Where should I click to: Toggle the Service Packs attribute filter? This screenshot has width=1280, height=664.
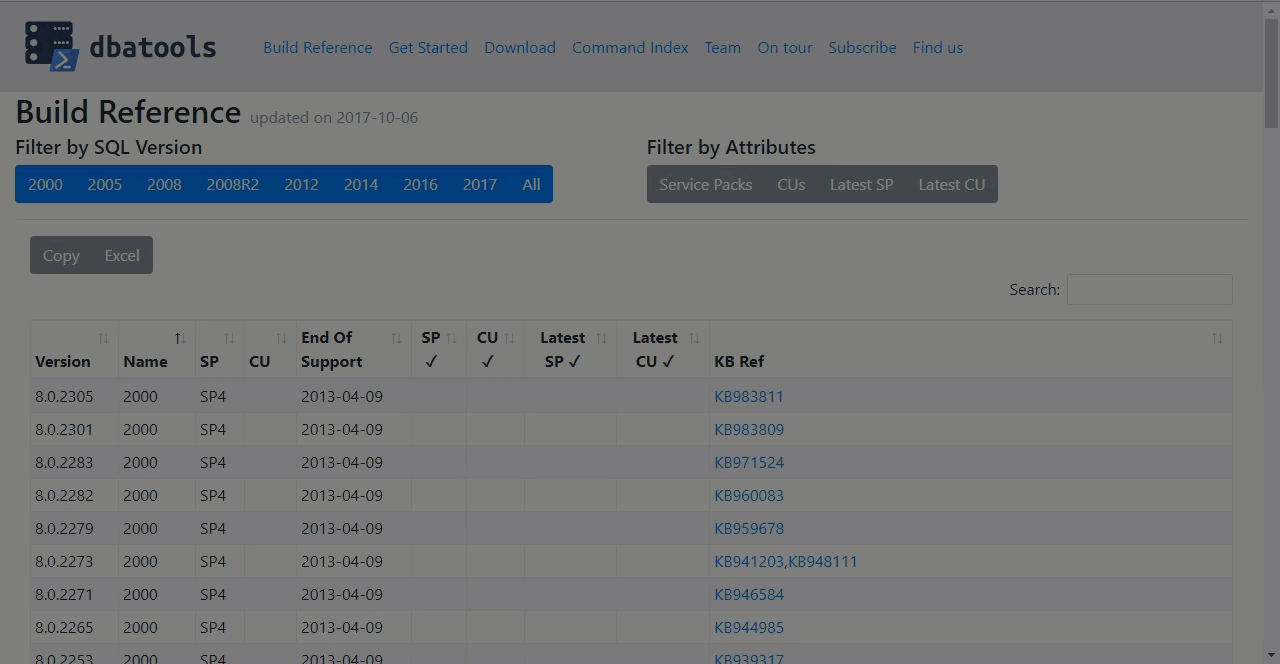click(x=705, y=184)
